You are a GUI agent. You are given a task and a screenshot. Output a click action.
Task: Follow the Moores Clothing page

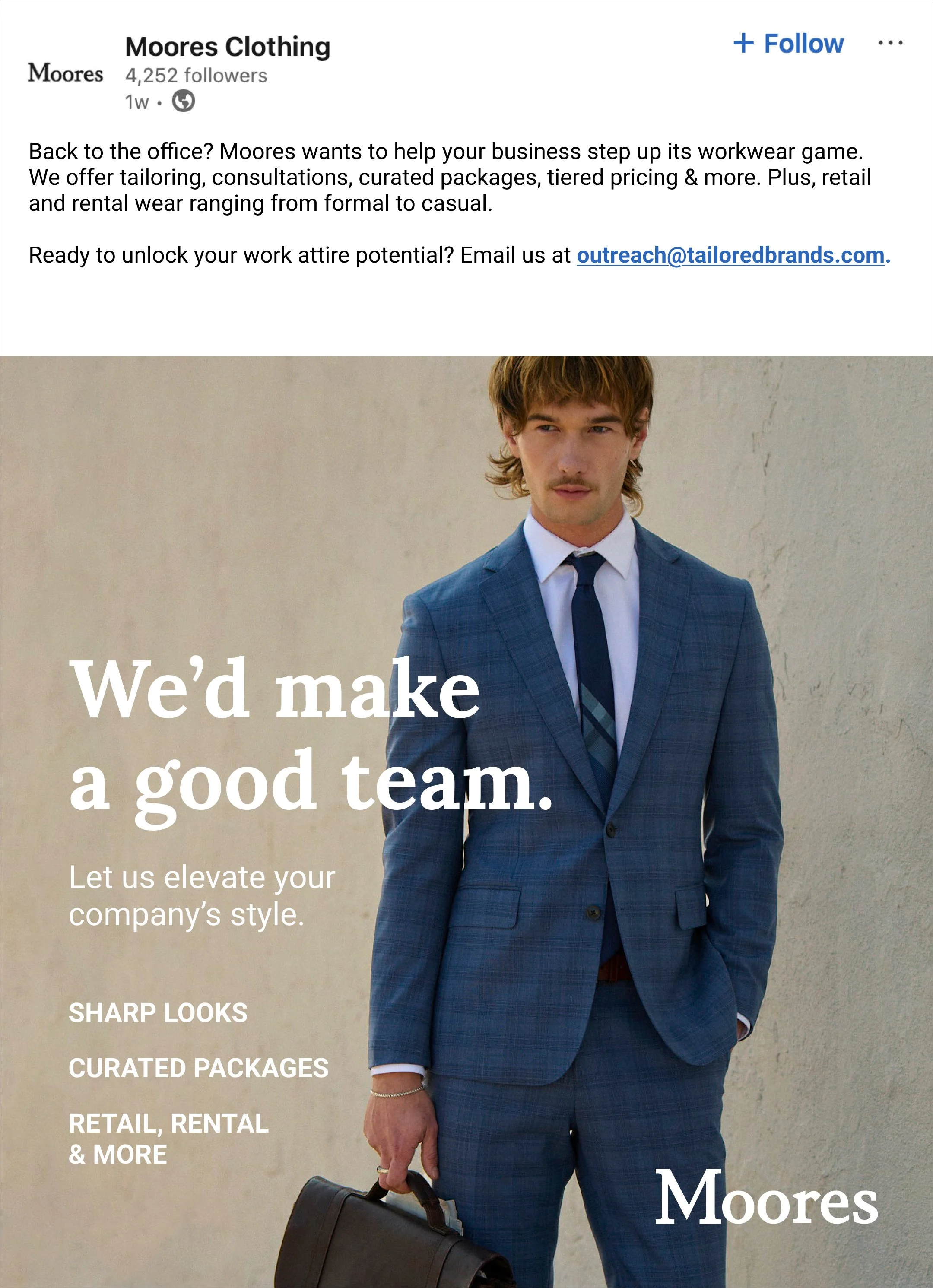788,43
